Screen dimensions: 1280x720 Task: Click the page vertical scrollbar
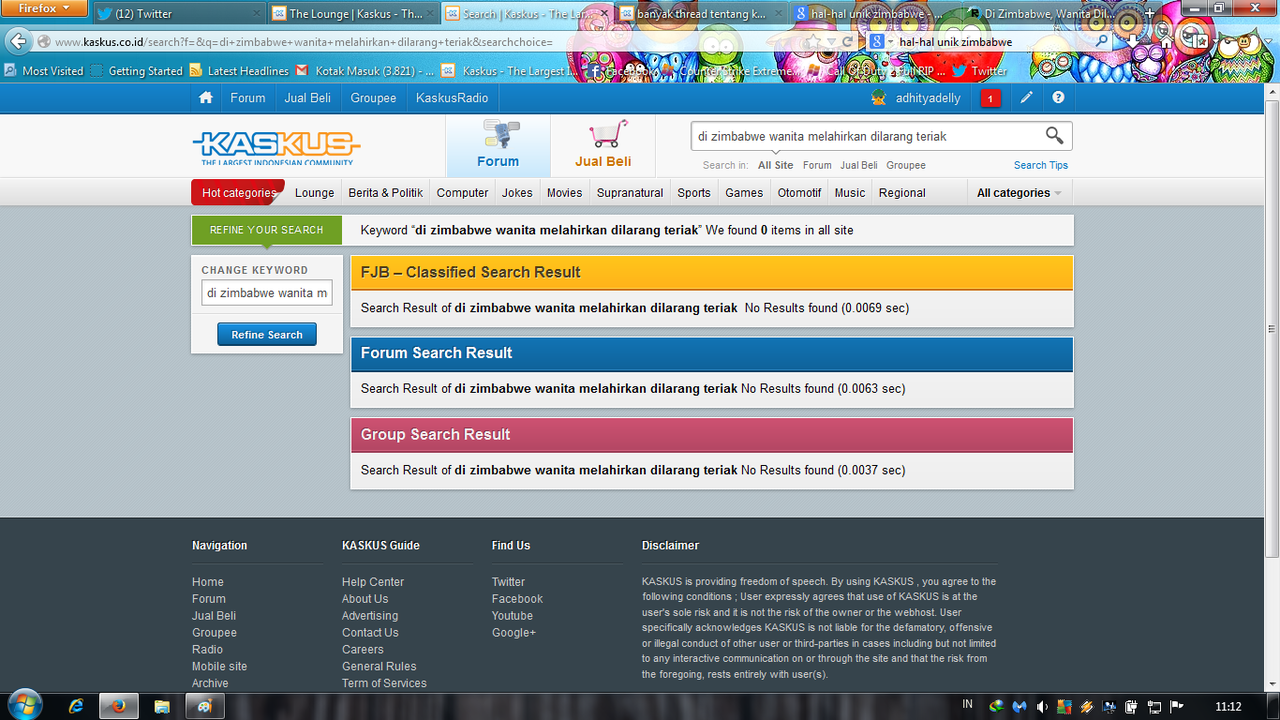pos(1272,328)
